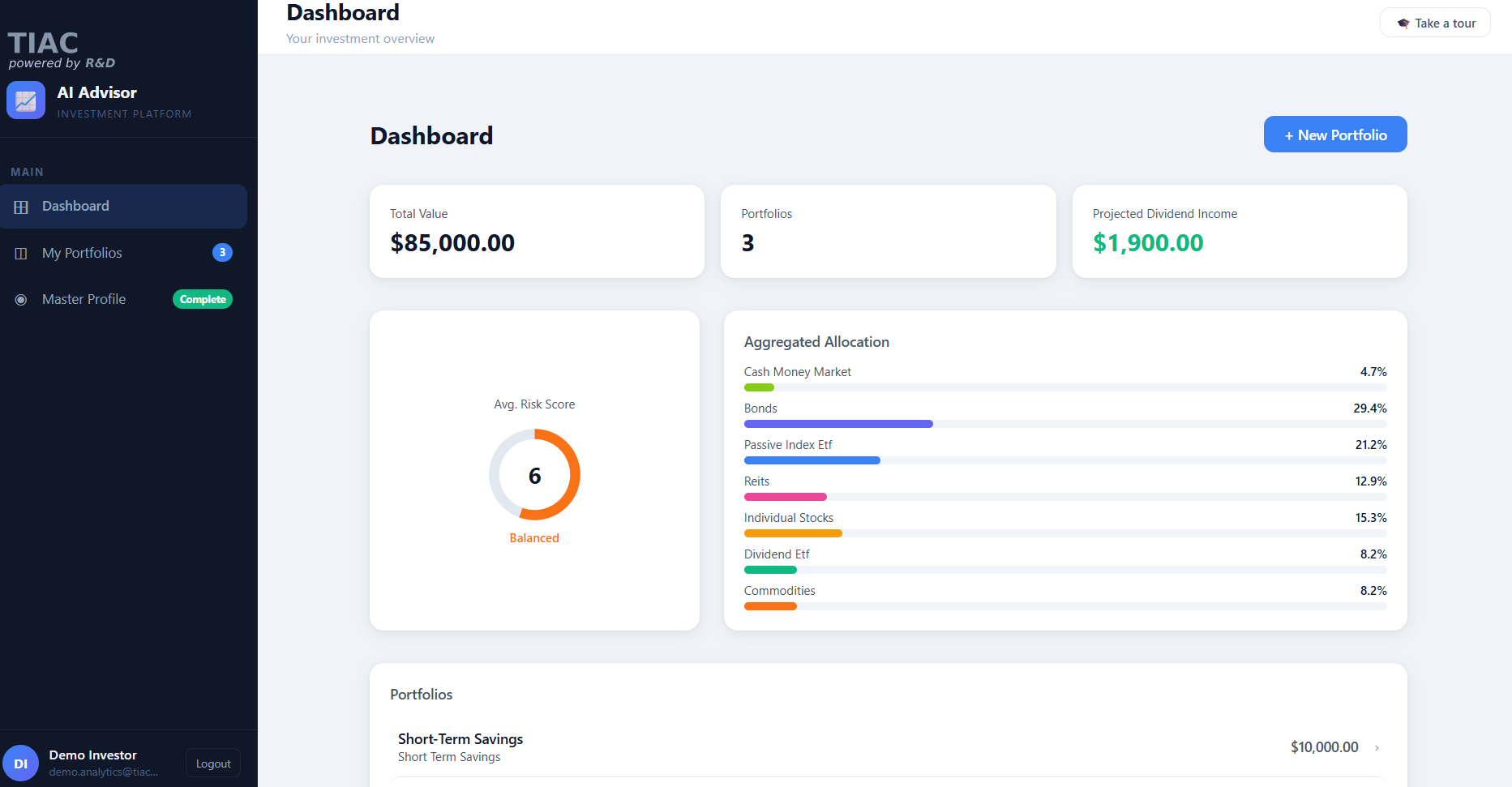Click the Passive Index Etf 21.2% value
Viewport: 1512px width, 787px height.
coord(1371,445)
